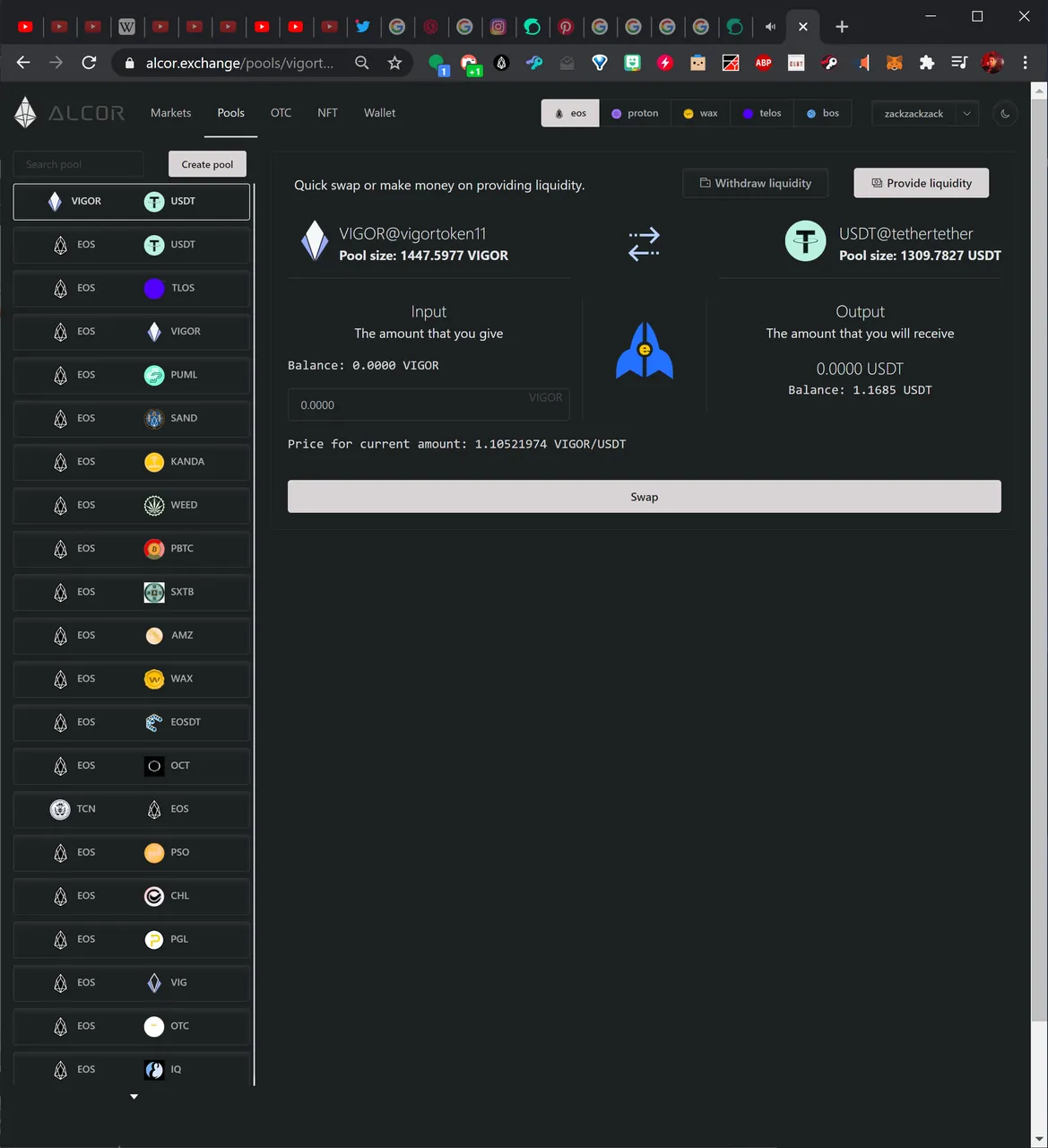Screen dimensions: 1048x1148
Task: Click the TCN token icon in the pool list
Action: pos(60,809)
